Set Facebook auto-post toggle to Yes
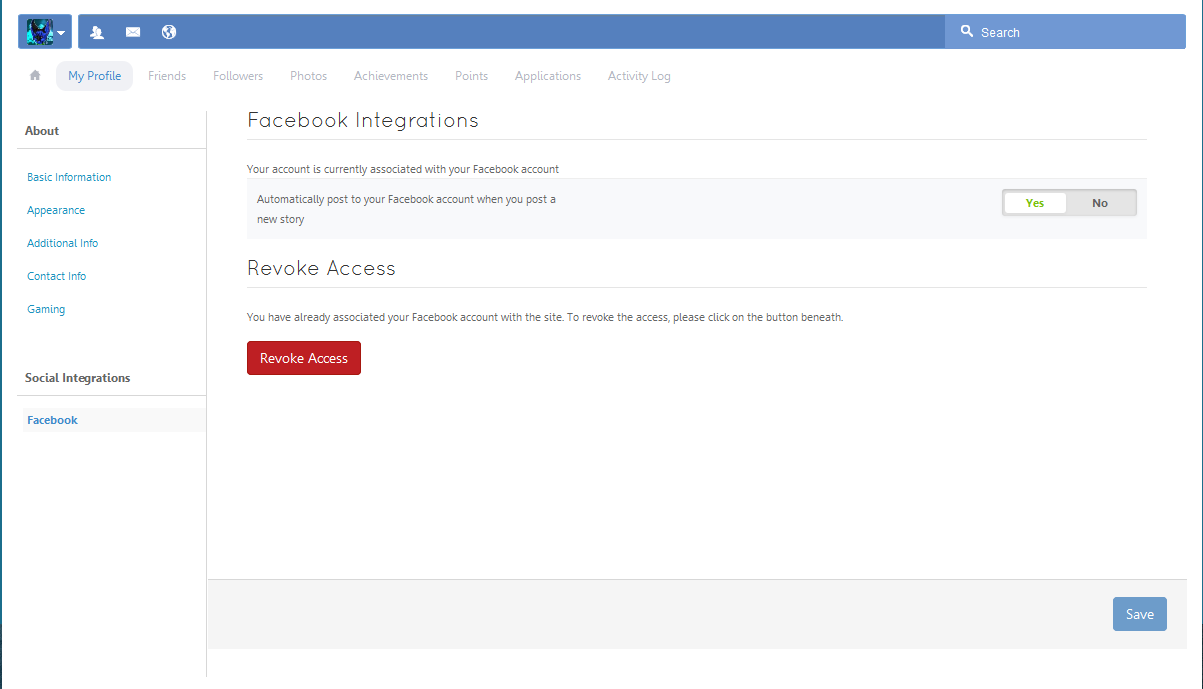 tap(1035, 203)
